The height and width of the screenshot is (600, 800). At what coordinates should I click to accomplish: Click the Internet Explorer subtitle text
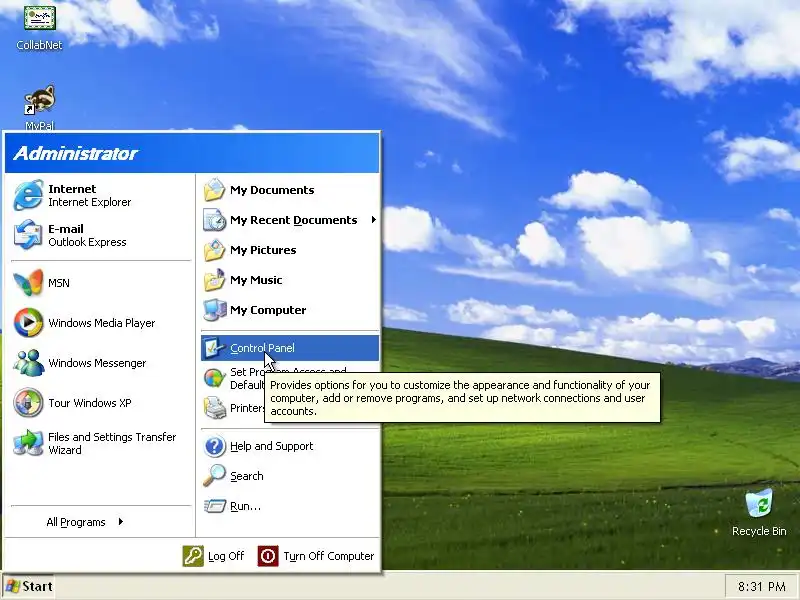coord(89,203)
